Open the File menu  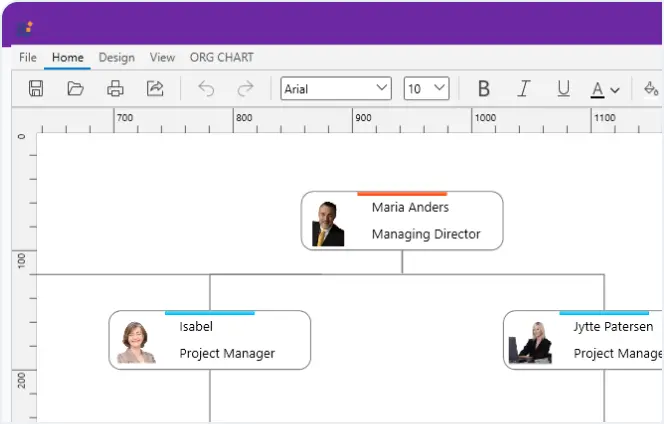pyautogui.click(x=28, y=57)
